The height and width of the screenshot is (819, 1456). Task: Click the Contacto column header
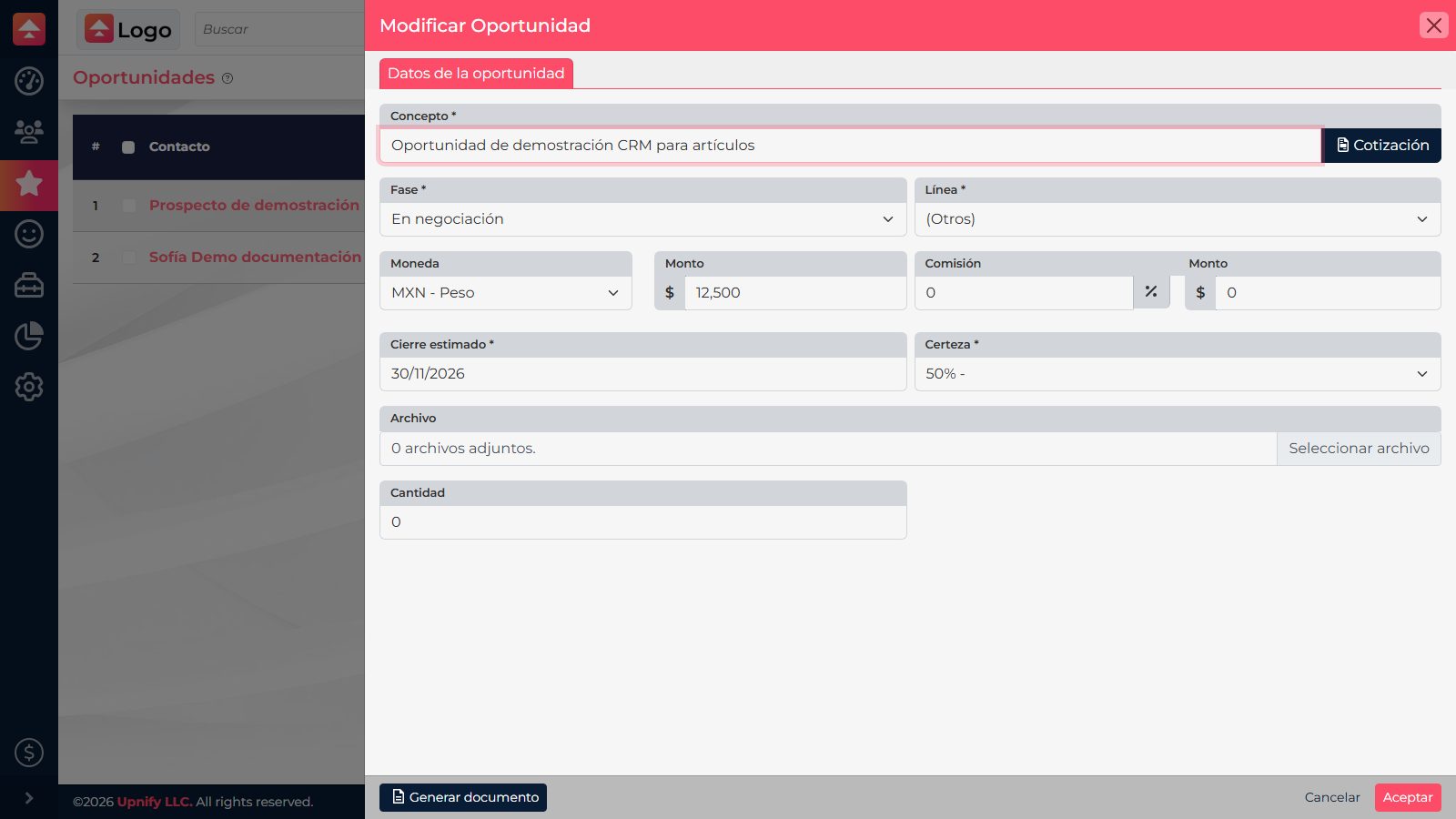[179, 147]
